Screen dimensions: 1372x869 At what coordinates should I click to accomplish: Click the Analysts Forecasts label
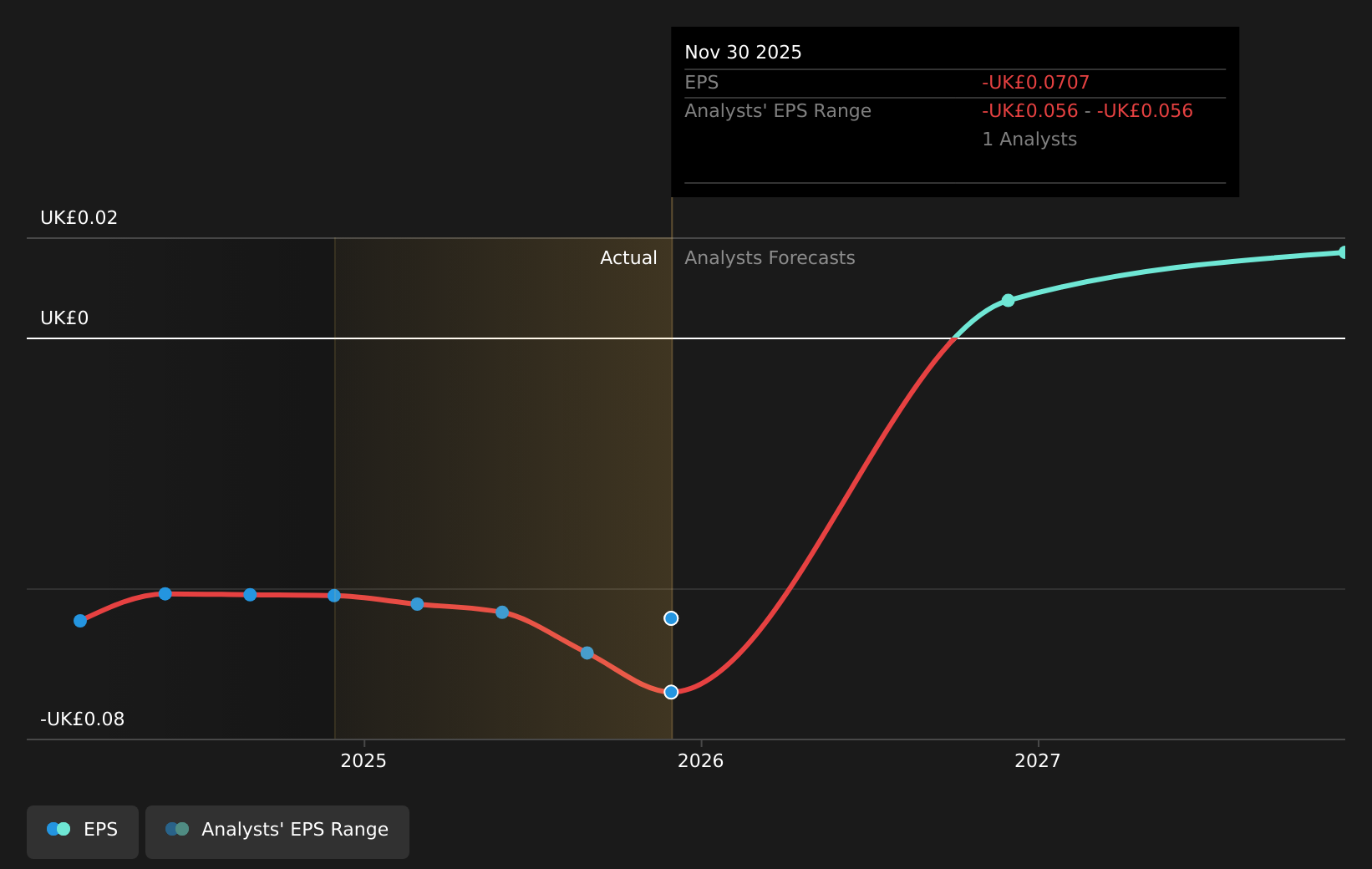(x=770, y=258)
